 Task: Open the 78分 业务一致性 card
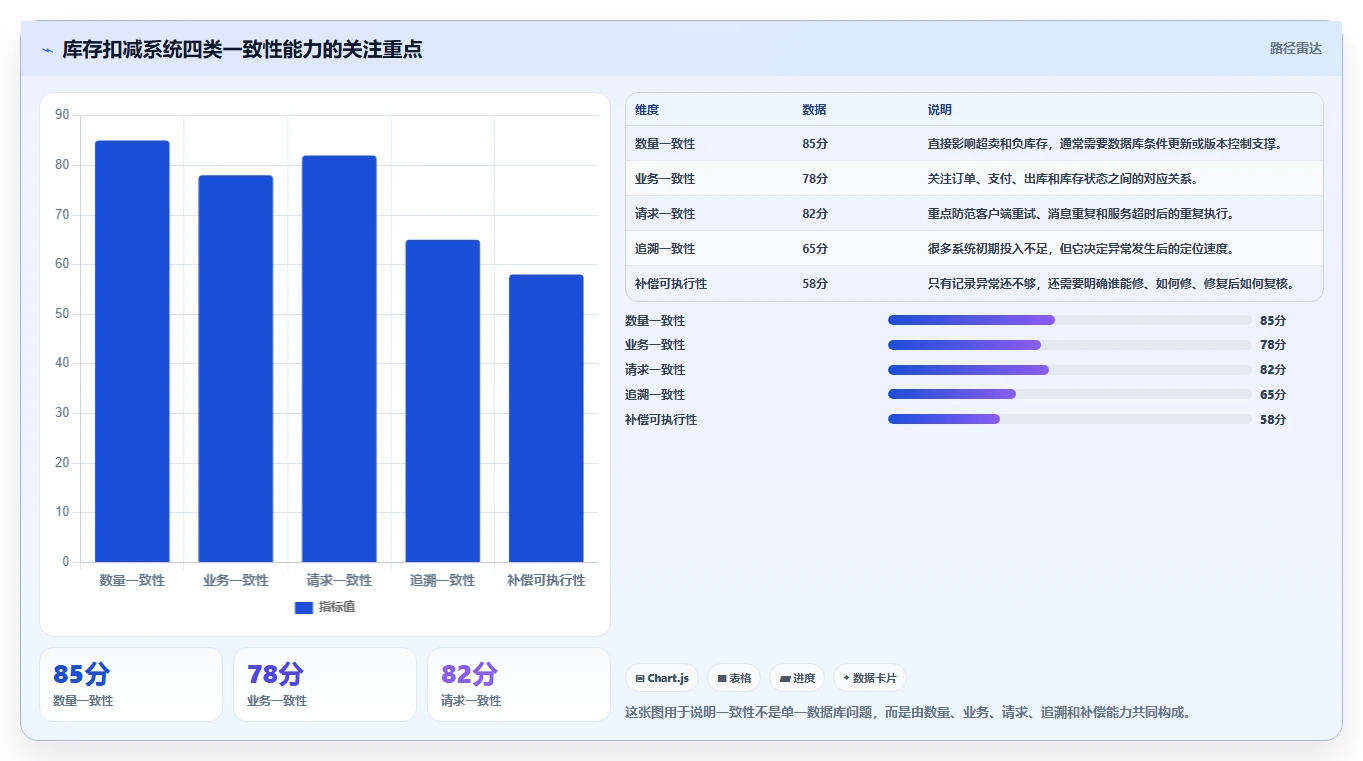(325, 684)
